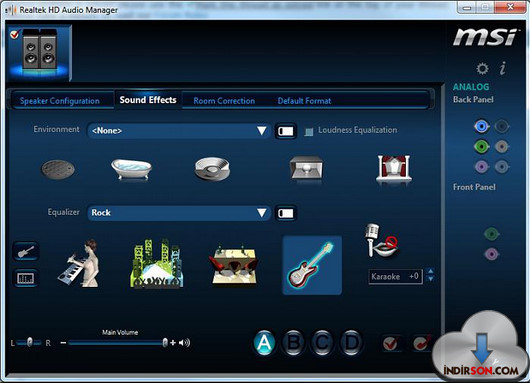The width and height of the screenshot is (530, 383).
Task: Open the Equalizer Rock dropdown list
Action: pos(179,213)
